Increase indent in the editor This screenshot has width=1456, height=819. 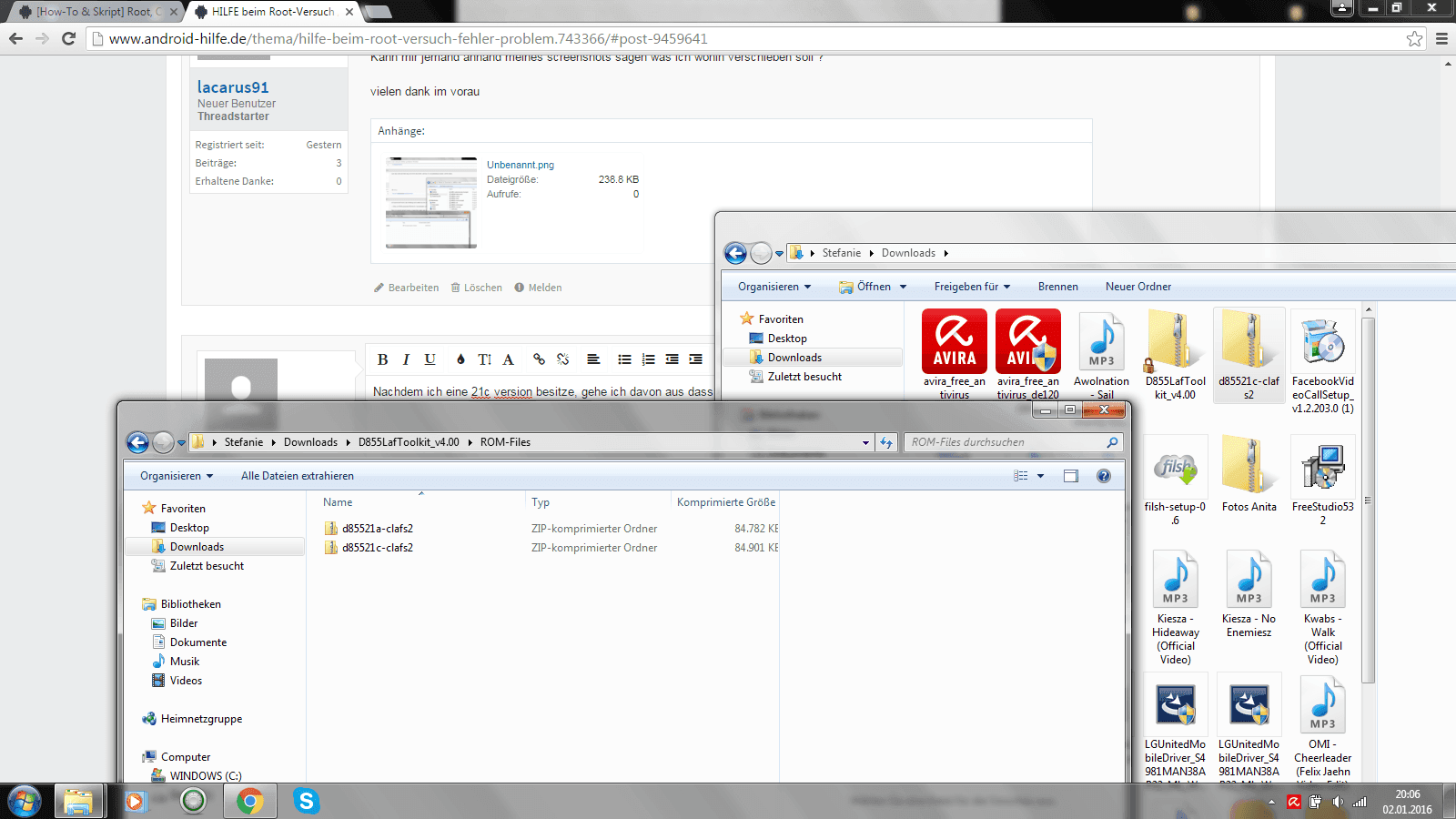695,359
